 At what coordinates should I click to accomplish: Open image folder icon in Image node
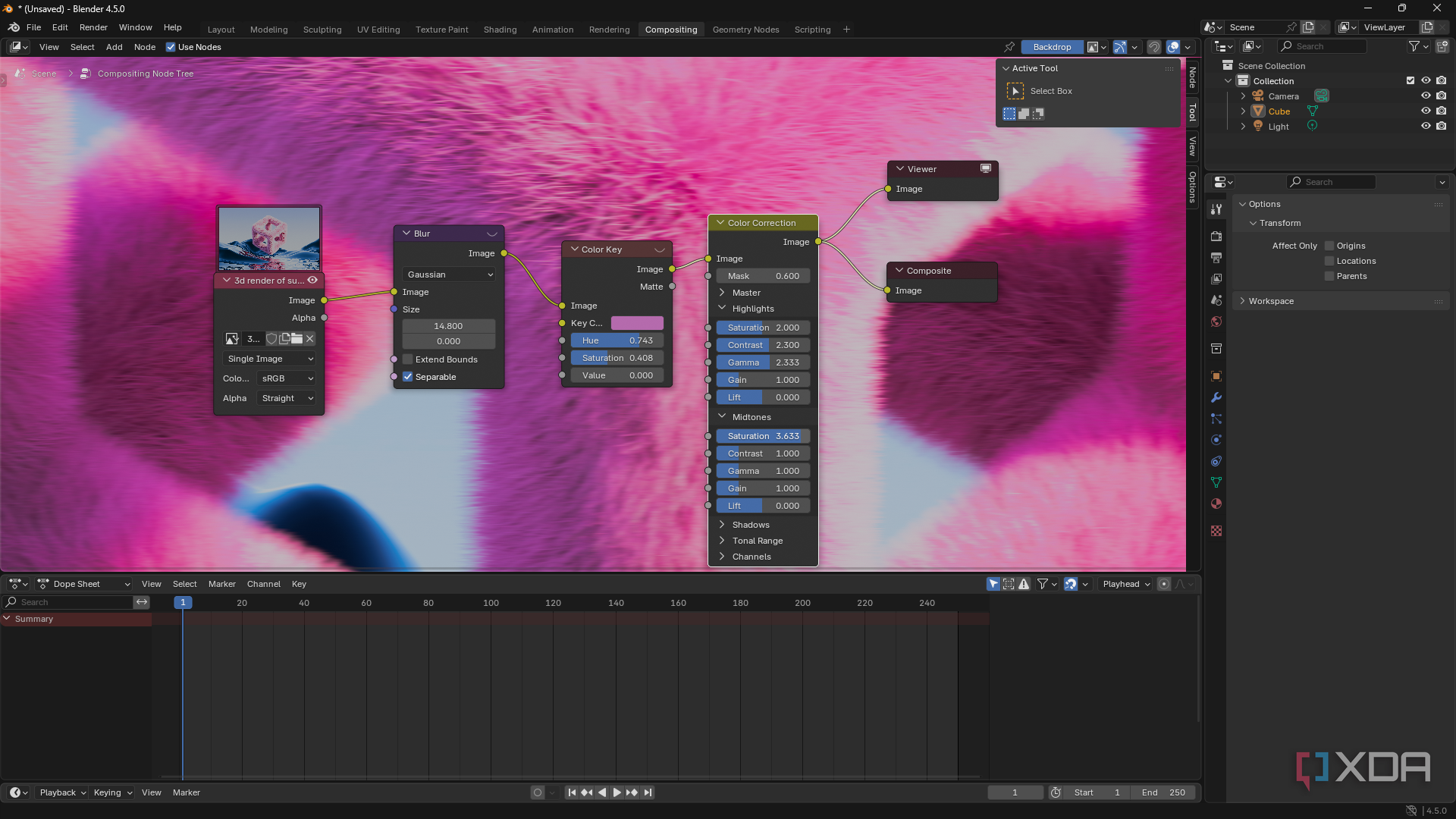pyautogui.click(x=297, y=339)
